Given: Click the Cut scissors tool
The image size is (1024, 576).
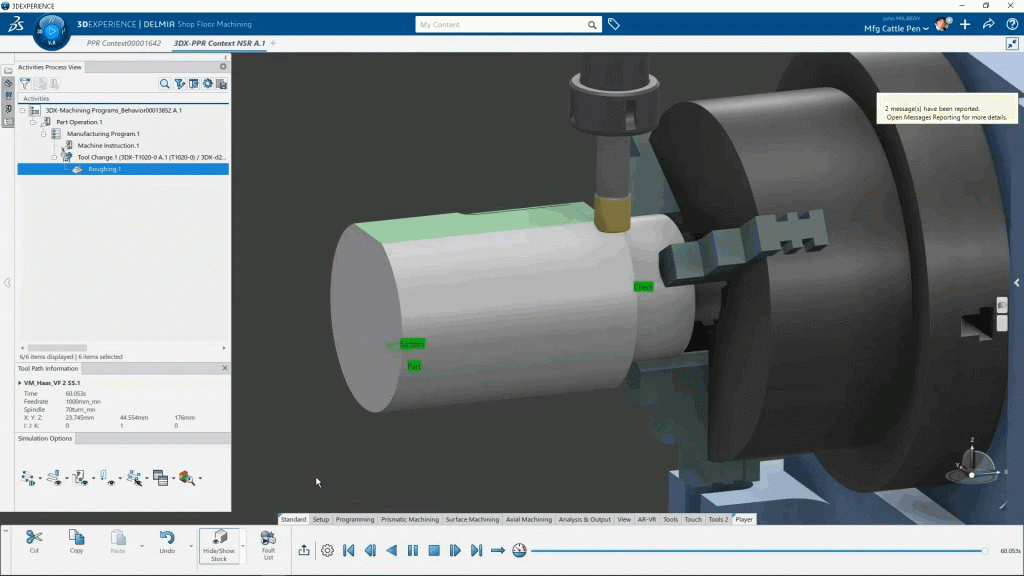Looking at the screenshot, I should tap(34, 542).
